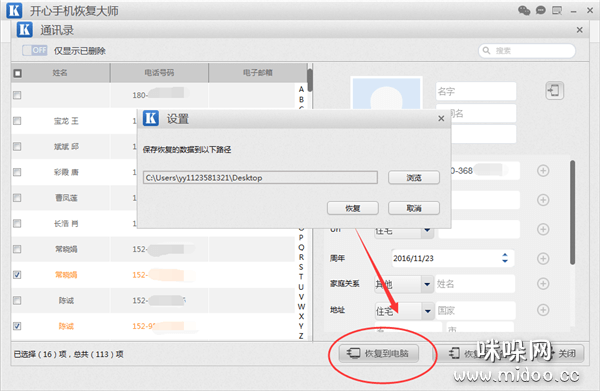Image resolution: width=600 pixels, height=391 pixels.
Task: Select the orange 常晓娟 contact name
Action: [x=66, y=275]
